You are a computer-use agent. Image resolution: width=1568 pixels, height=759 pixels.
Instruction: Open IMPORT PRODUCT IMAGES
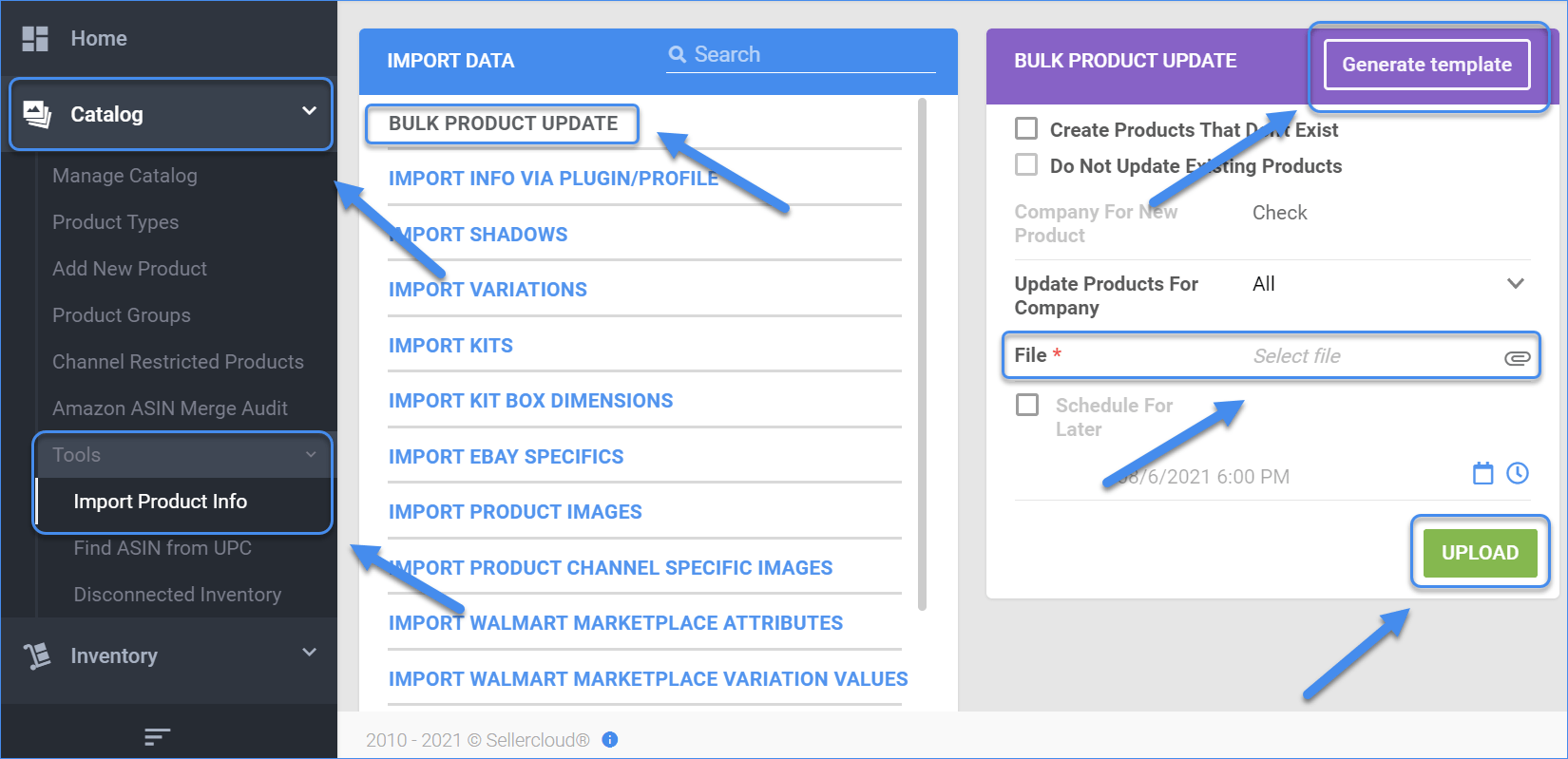pos(515,512)
